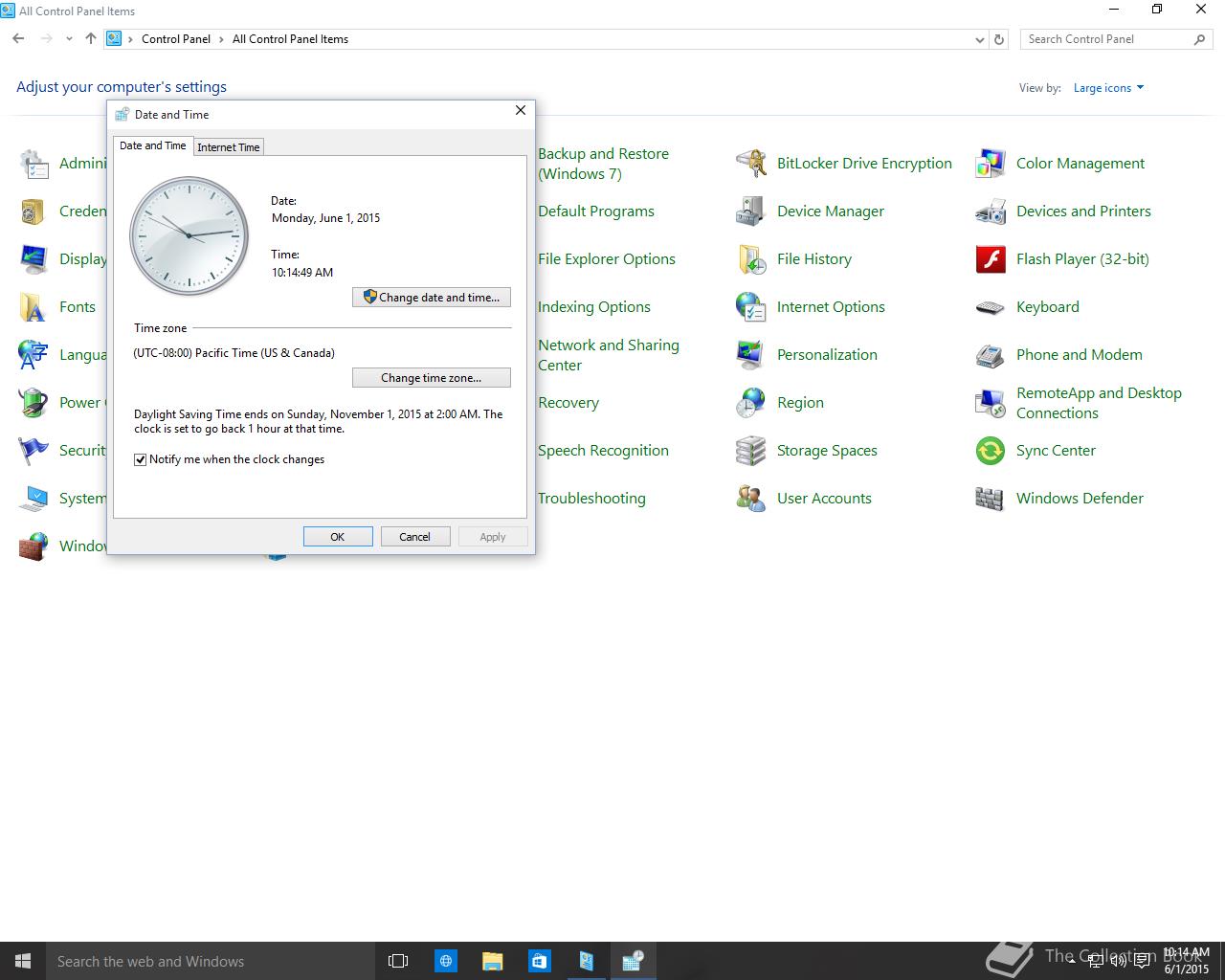
Task: Open the Flash Player (32-bit) icon
Action: 991,259
